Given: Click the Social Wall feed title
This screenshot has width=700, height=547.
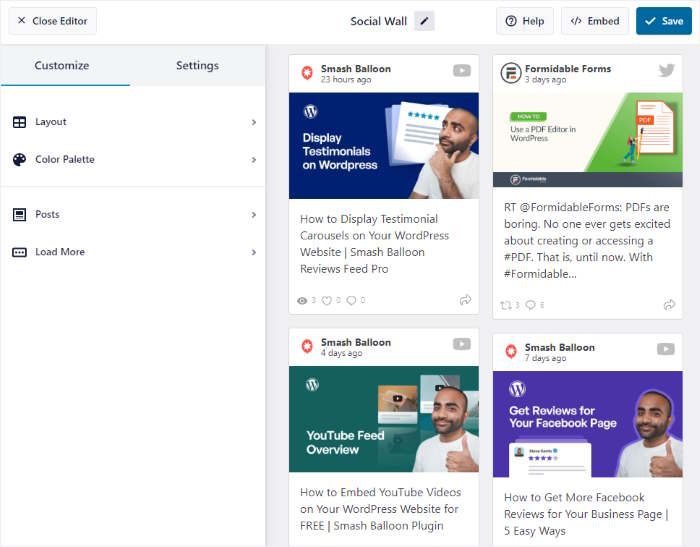Looking at the screenshot, I should tap(379, 21).
